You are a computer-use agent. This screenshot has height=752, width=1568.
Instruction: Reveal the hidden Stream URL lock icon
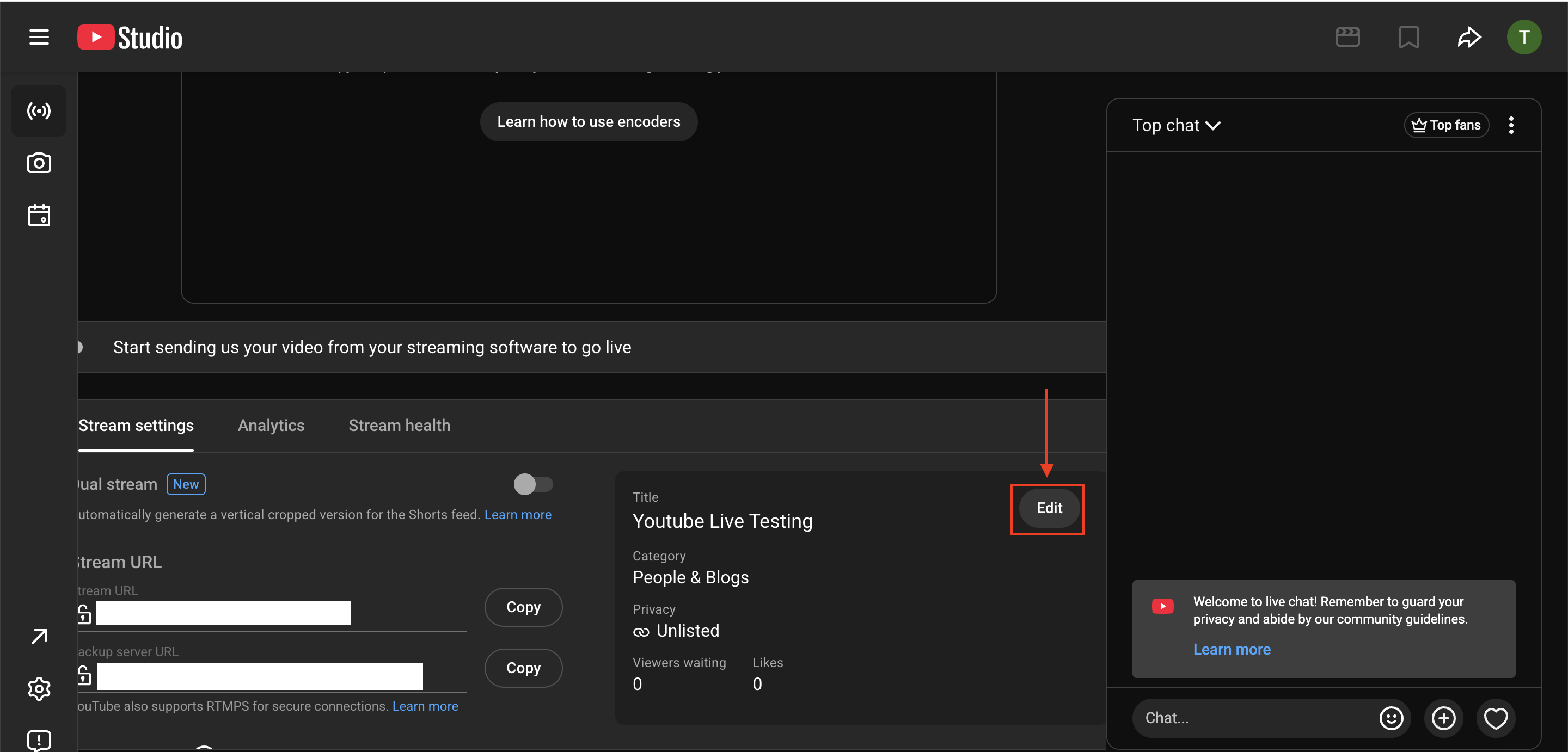point(84,614)
